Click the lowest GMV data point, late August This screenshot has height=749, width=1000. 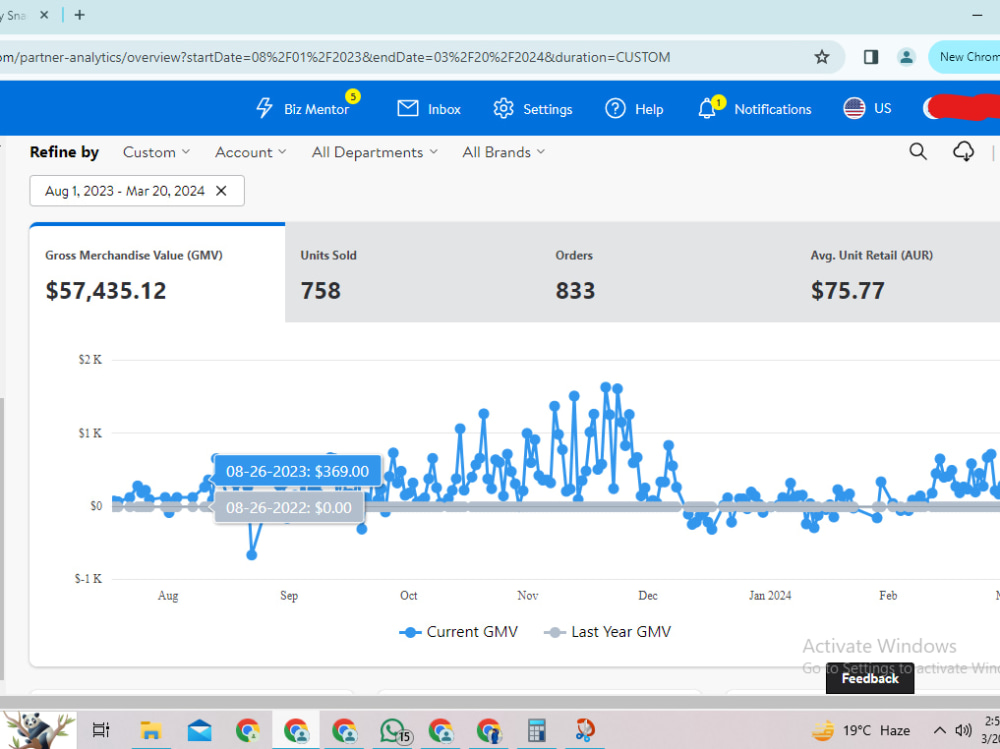point(251,555)
